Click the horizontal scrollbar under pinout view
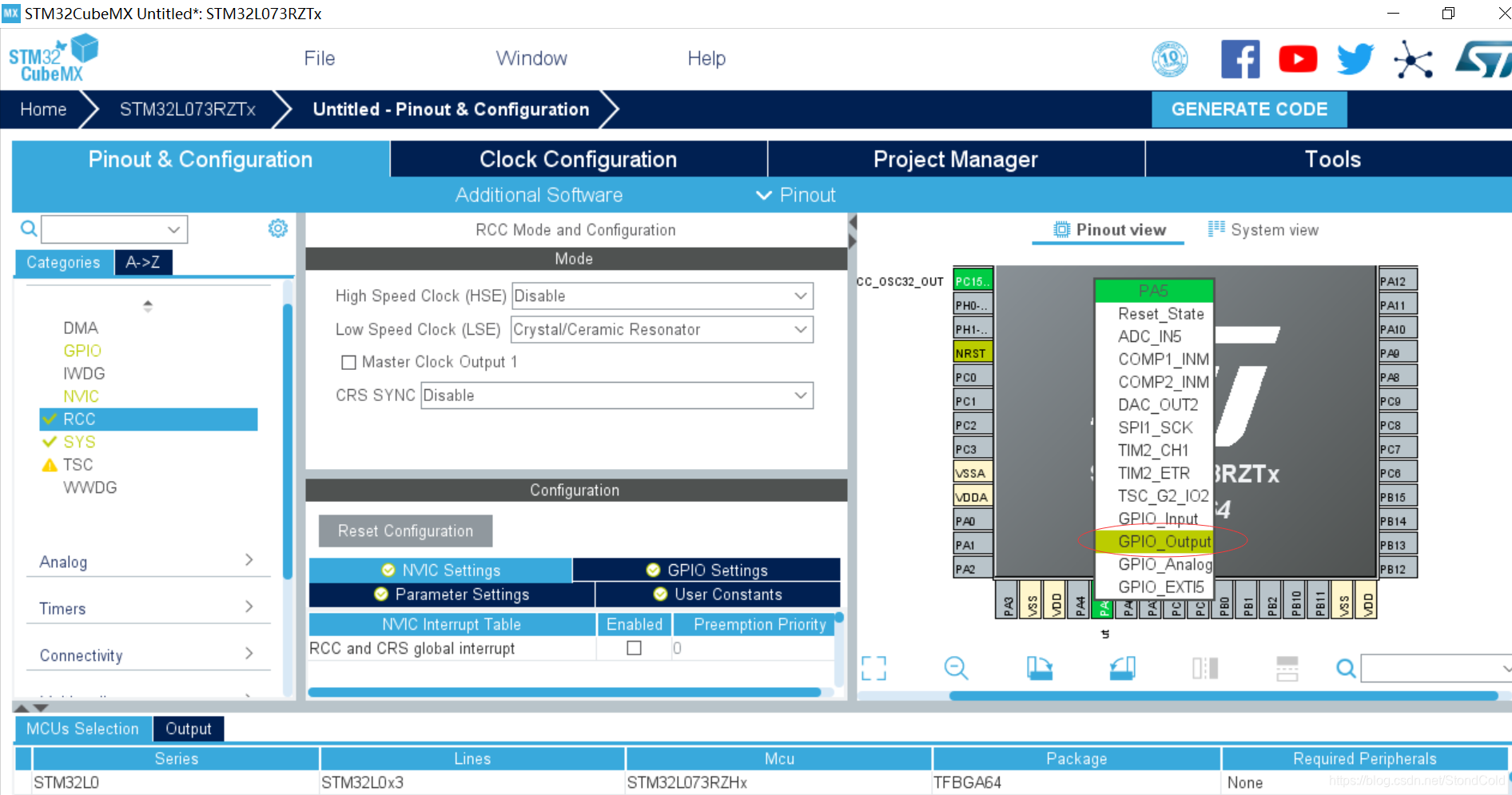Viewport: 1512px width, 795px height. pos(1223,696)
